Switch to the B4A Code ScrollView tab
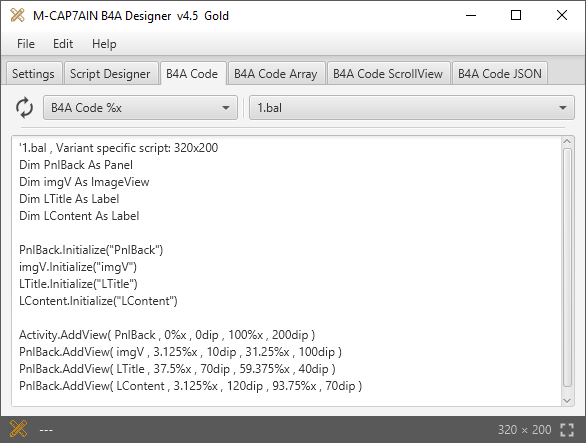 pyautogui.click(x=388, y=74)
